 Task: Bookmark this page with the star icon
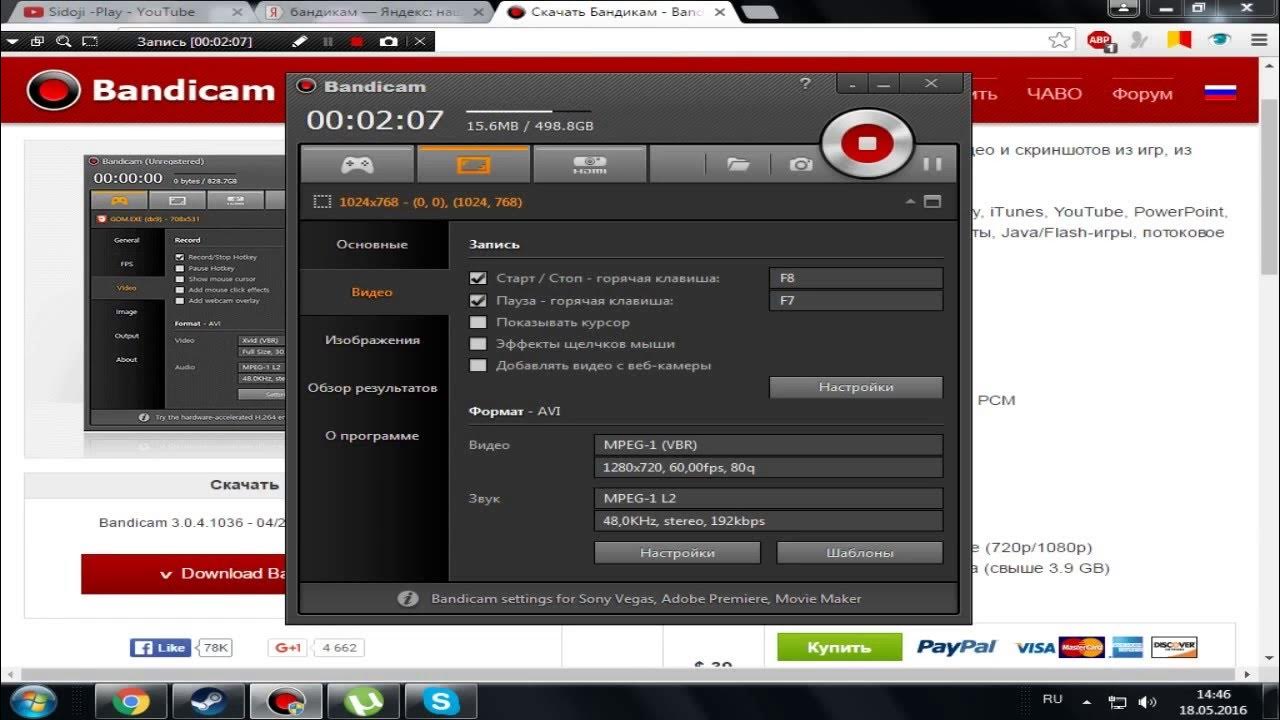tap(1060, 41)
